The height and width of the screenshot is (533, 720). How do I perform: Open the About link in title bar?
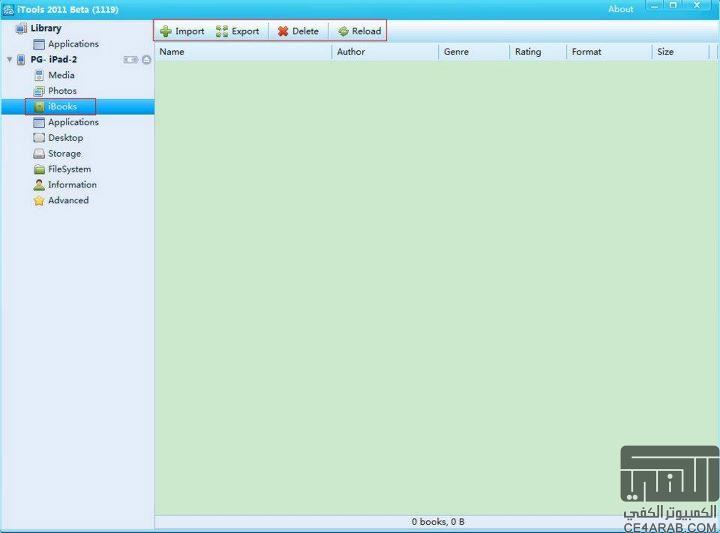click(x=621, y=9)
